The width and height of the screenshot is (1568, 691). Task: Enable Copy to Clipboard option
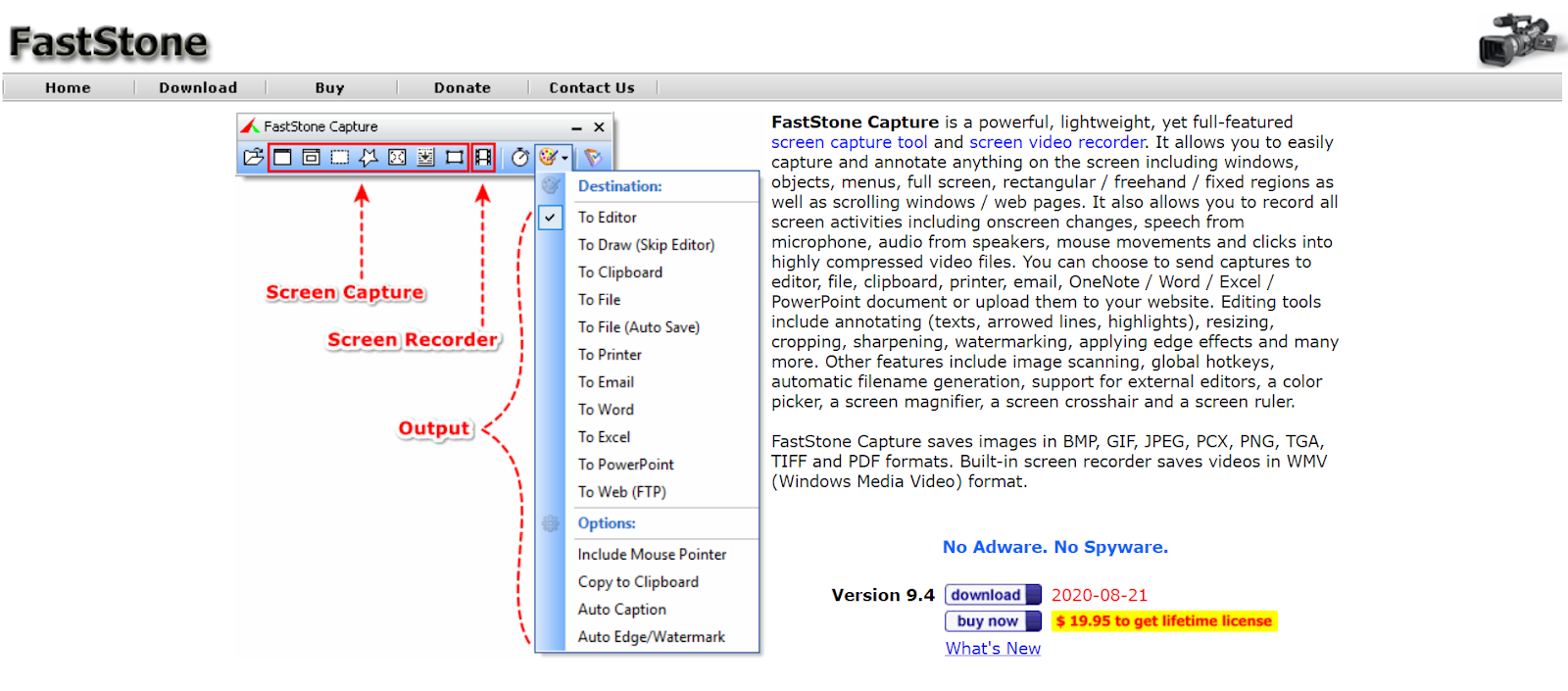click(638, 582)
